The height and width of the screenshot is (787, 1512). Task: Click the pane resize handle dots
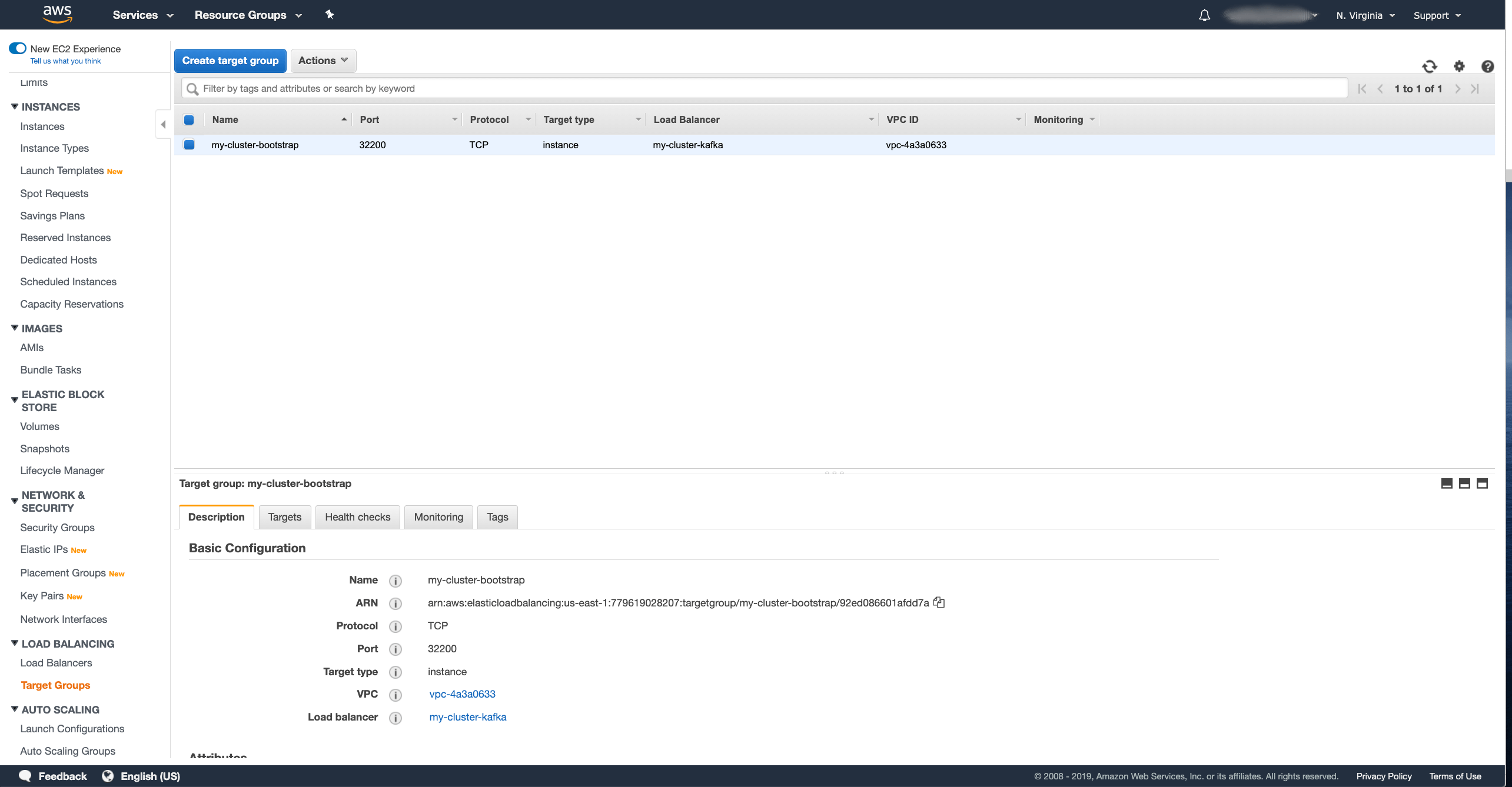[x=835, y=472]
